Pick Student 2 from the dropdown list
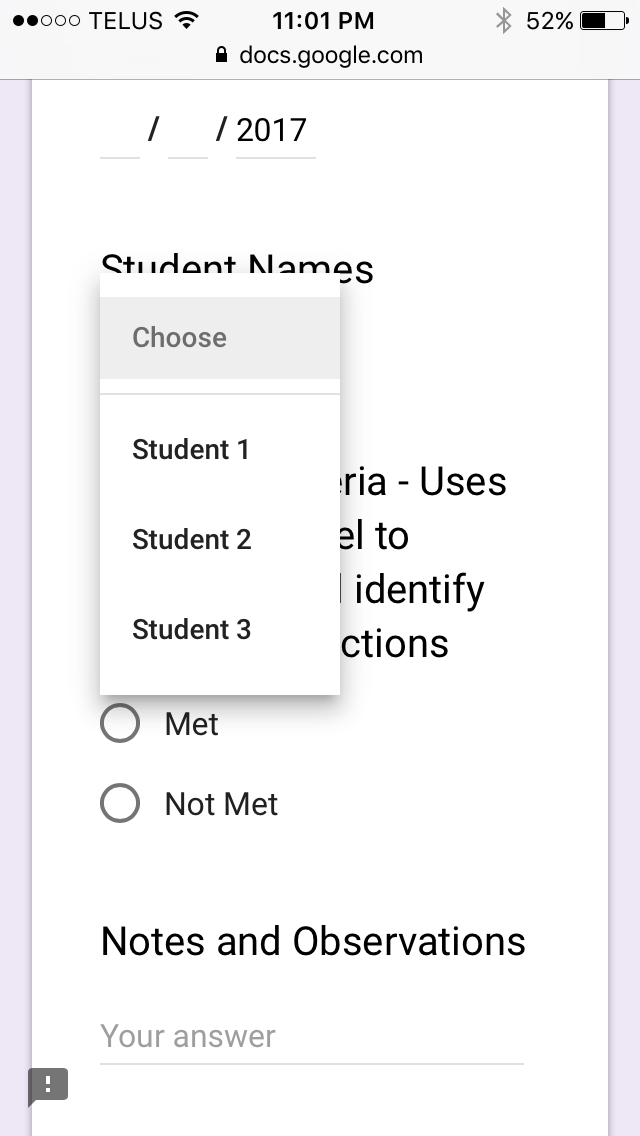The image size is (640, 1136). click(x=192, y=540)
